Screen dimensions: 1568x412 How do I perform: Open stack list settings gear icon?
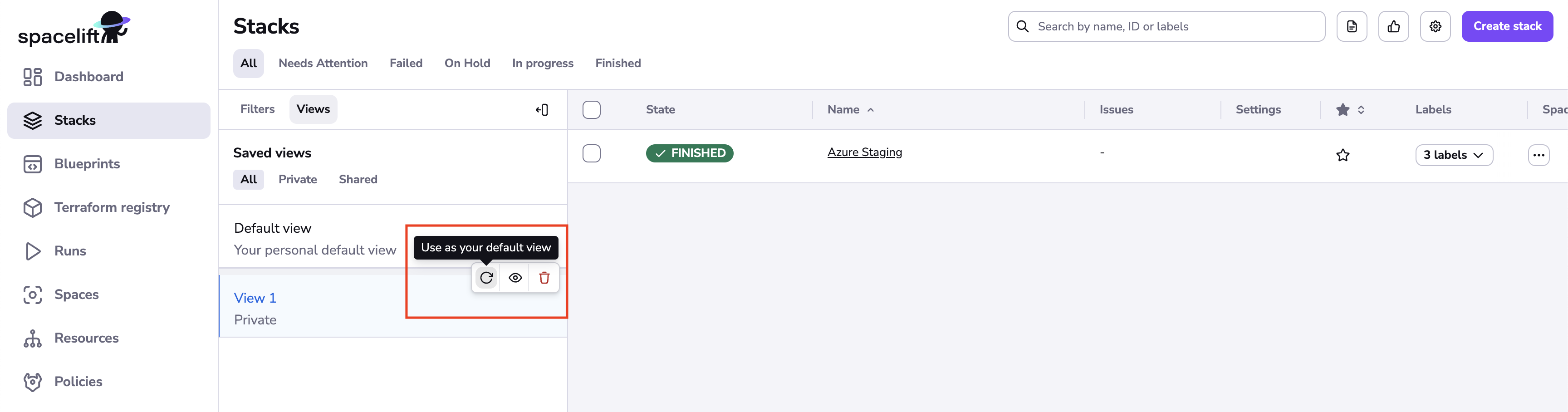click(x=1435, y=26)
